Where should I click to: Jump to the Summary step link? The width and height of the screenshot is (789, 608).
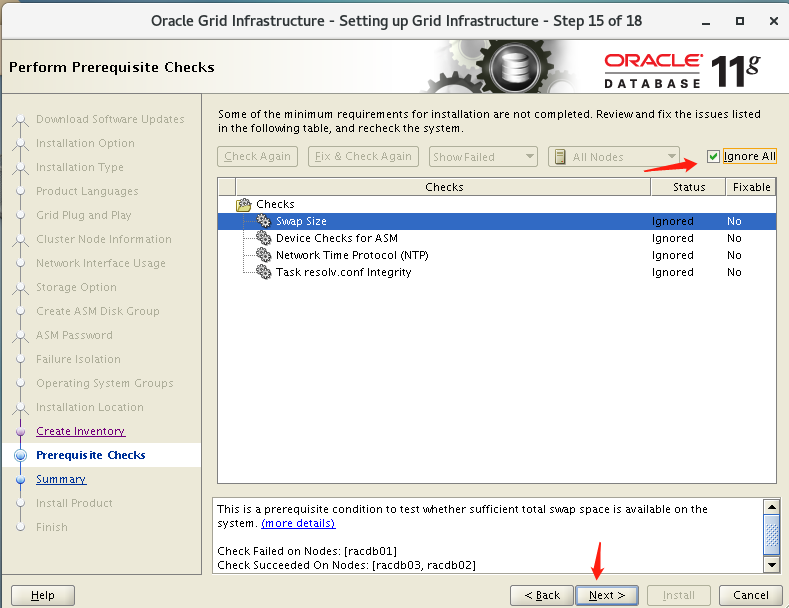[61, 480]
